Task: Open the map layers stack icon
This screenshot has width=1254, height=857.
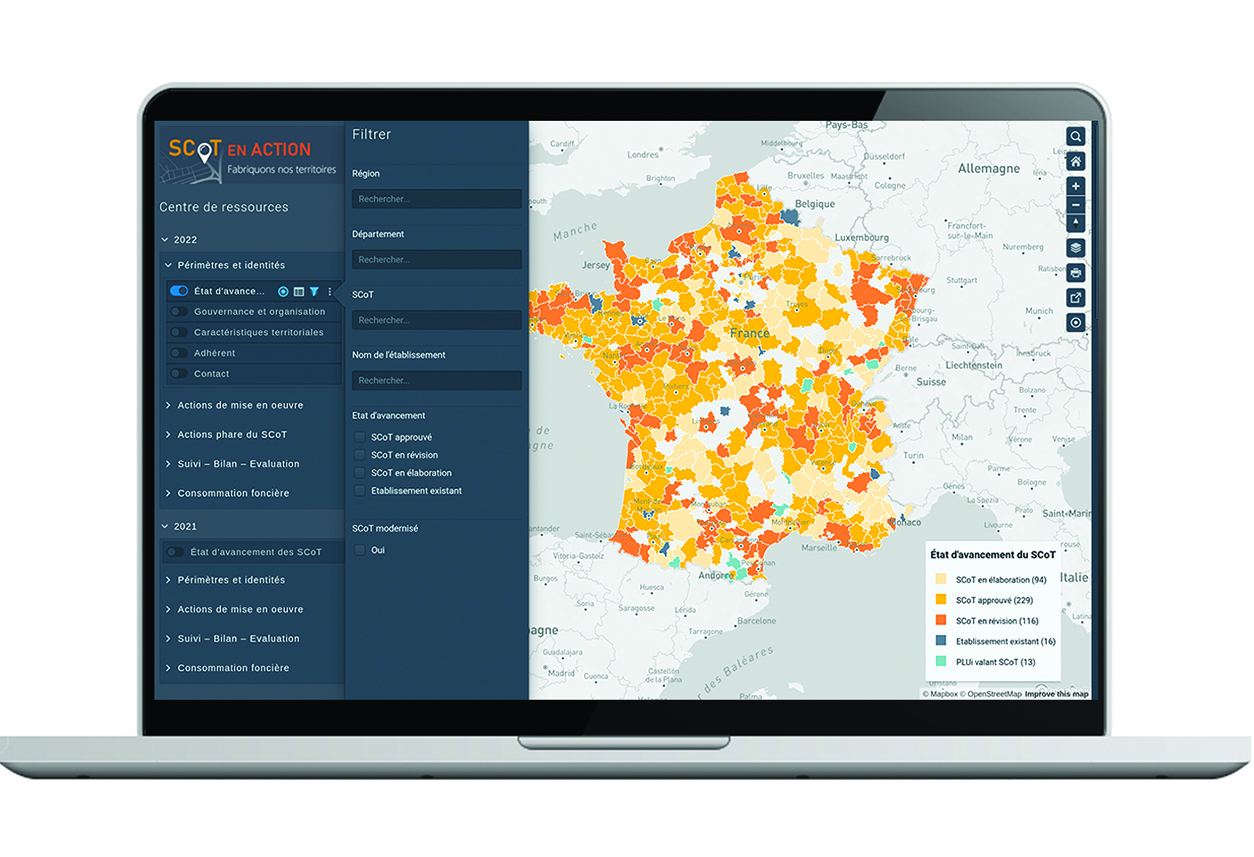Action: [x=1075, y=248]
